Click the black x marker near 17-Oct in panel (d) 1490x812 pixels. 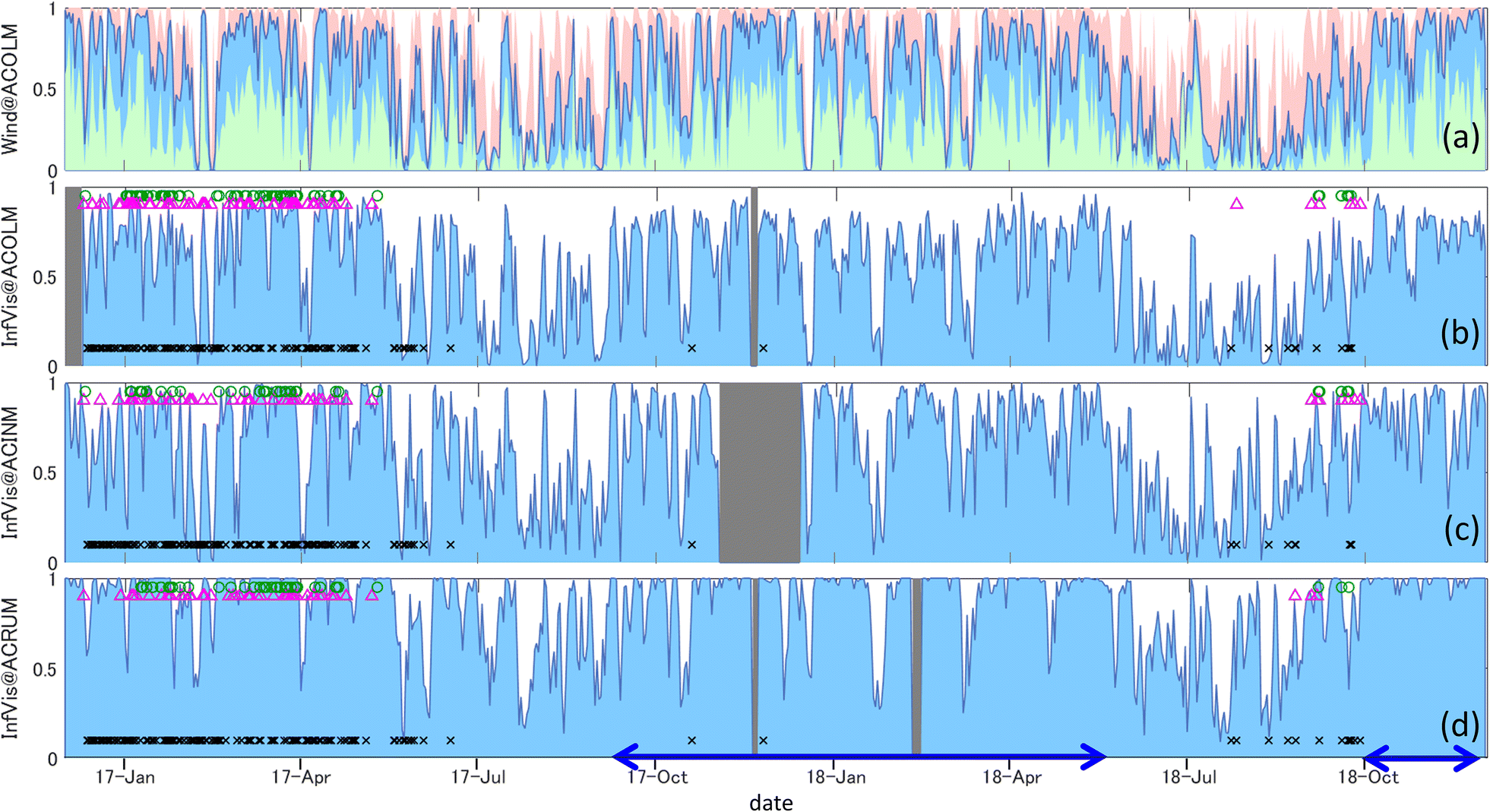(691, 741)
